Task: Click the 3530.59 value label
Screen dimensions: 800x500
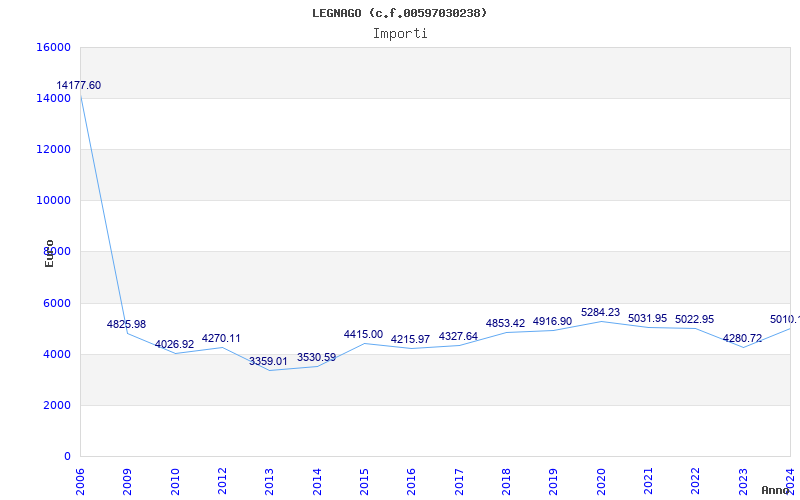Action: [x=317, y=357]
